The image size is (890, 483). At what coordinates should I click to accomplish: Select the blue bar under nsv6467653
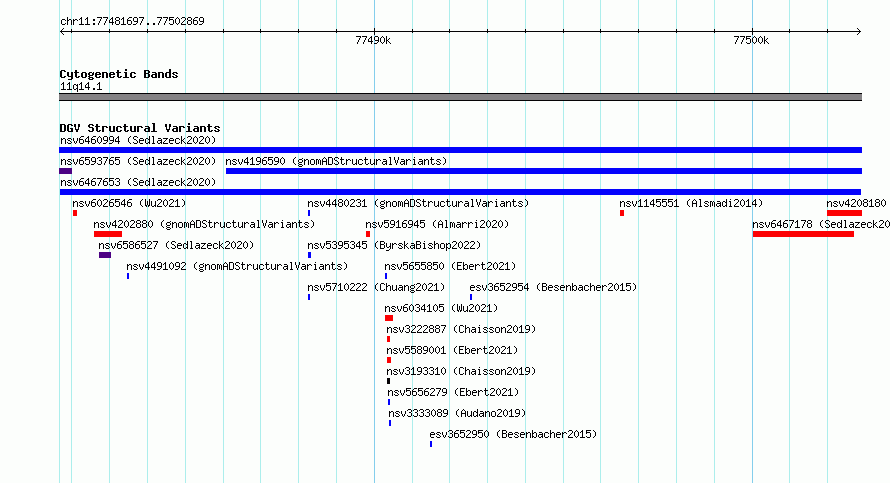(460, 192)
